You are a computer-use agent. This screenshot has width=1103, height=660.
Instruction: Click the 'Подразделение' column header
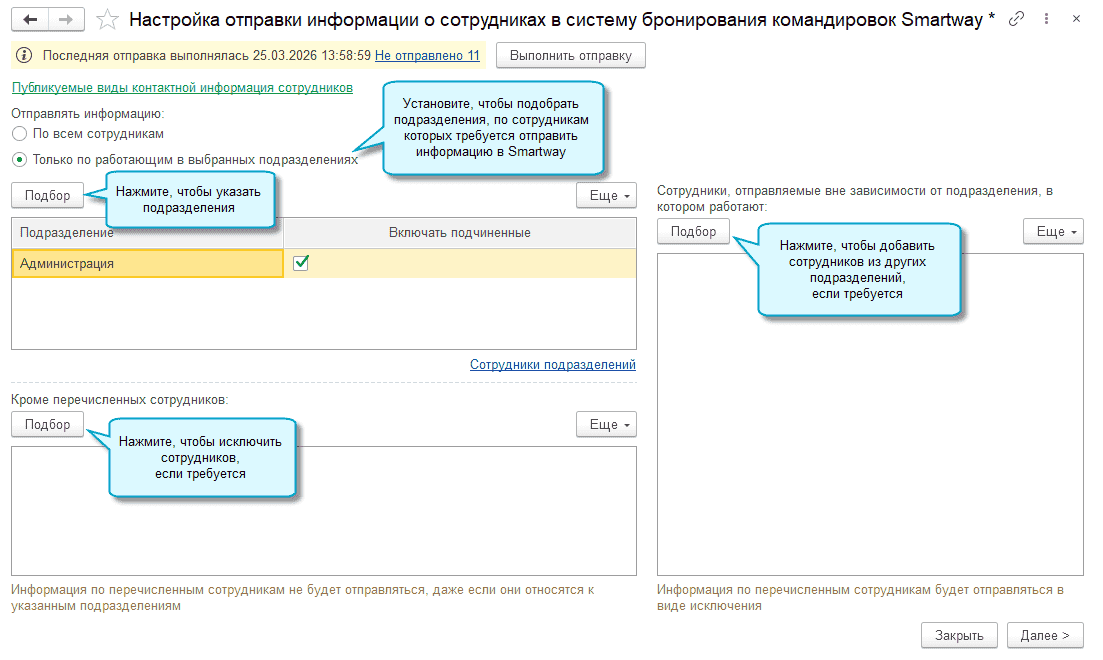[148, 233]
